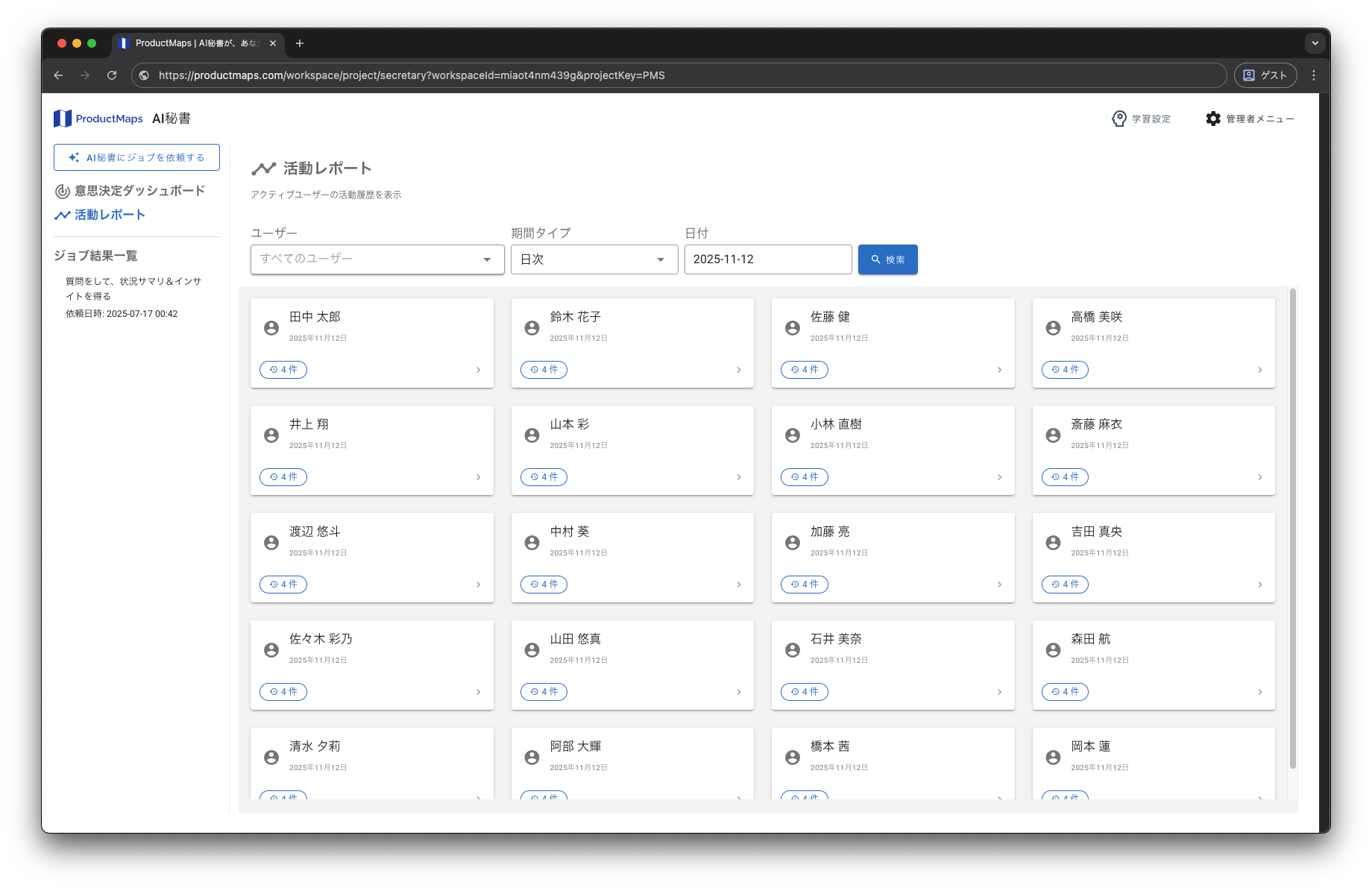
Task: Click the 日付 field showing 2025-11-12
Action: pos(768,259)
